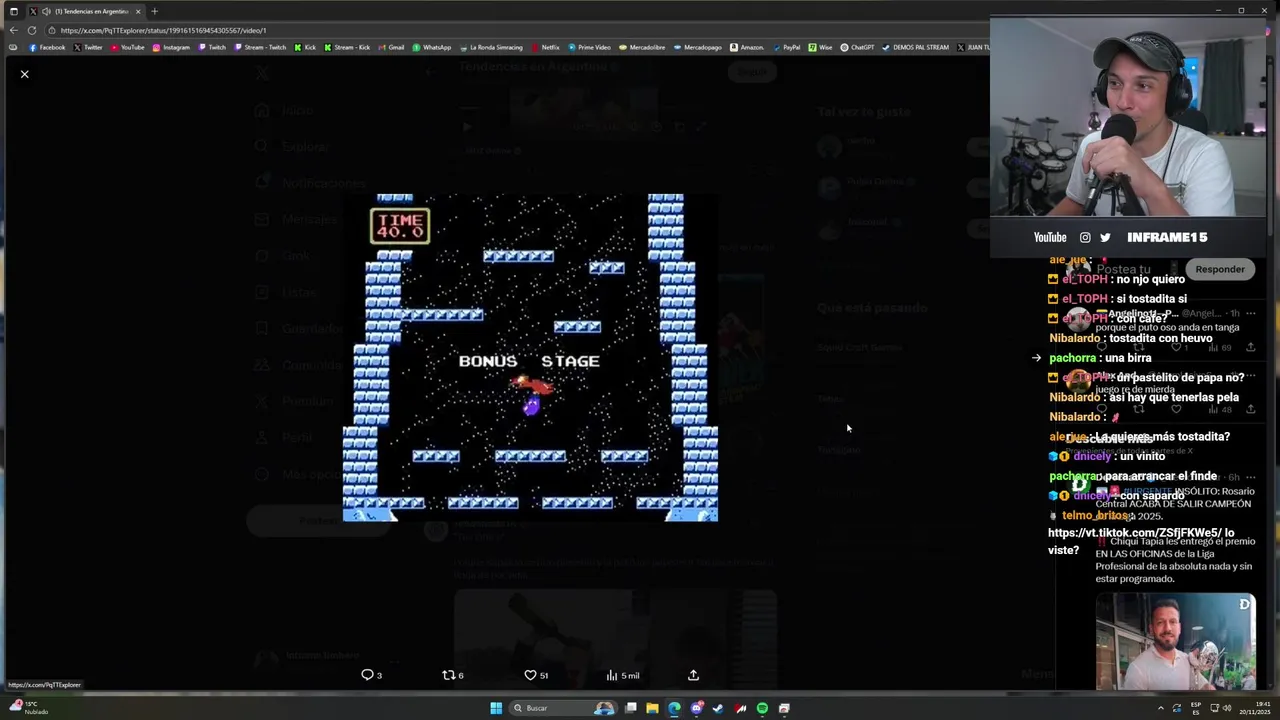Repost the tweet with 6 reposts
This screenshot has height=720, width=1280.
pos(453,675)
